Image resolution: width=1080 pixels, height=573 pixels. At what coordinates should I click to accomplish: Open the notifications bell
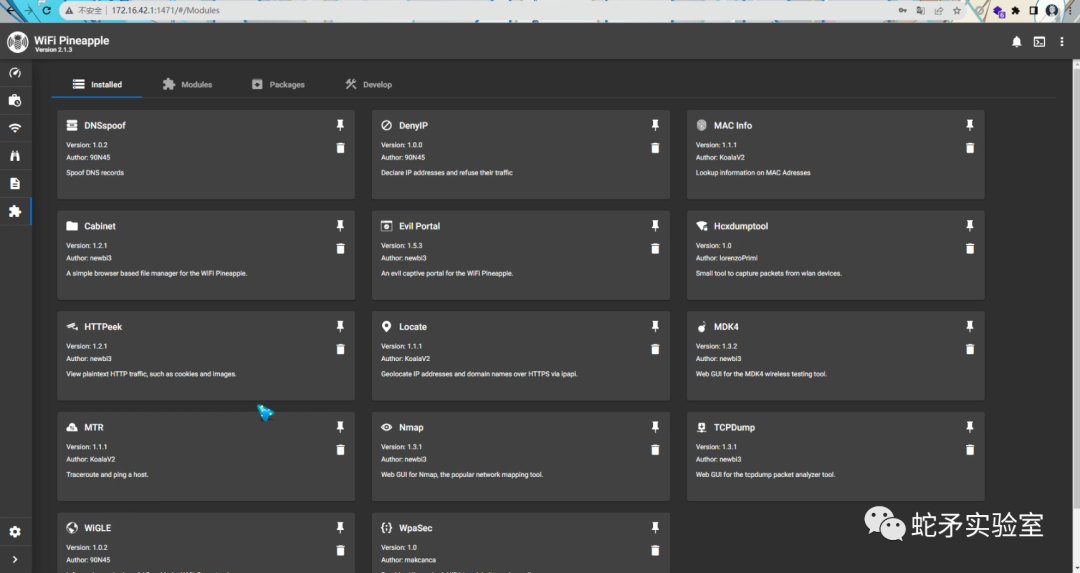pyautogui.click(x=1016, y=42)
